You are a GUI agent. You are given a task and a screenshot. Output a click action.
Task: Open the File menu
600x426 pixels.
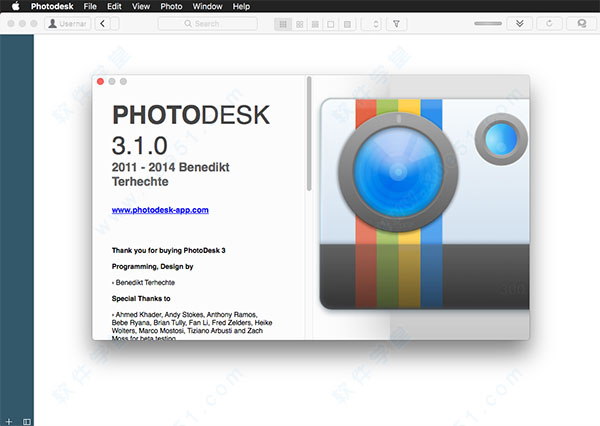click(x=90, y=7)
